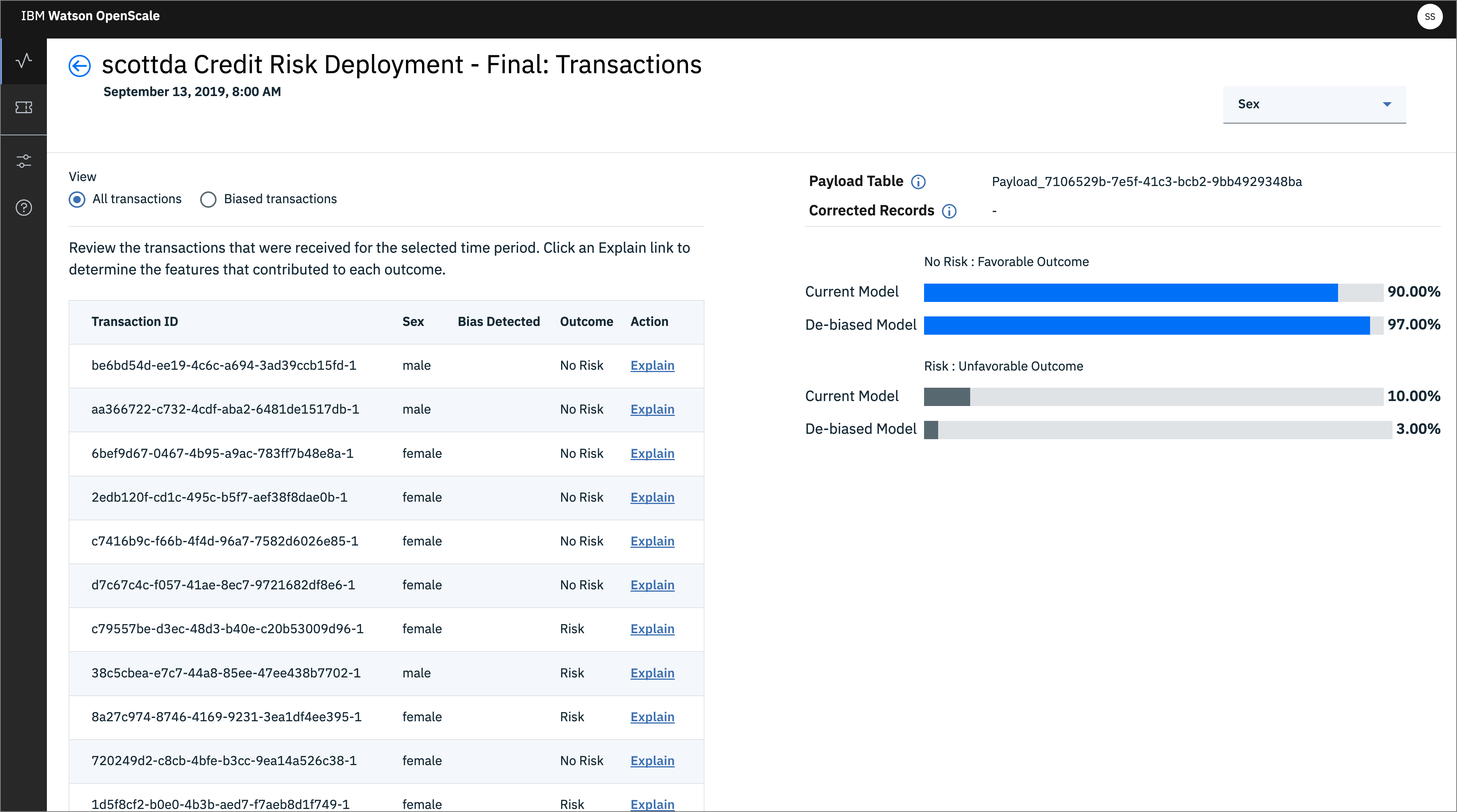Select the Biased transactions radio button
This screenshot has height=812, width=1457.
tap(208, 199)
